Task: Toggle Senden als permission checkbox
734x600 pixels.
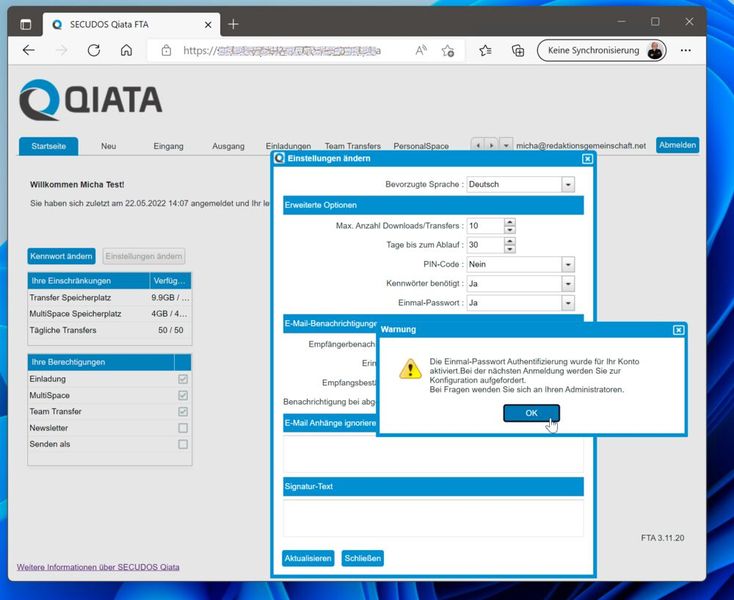Action: (183, 444)
